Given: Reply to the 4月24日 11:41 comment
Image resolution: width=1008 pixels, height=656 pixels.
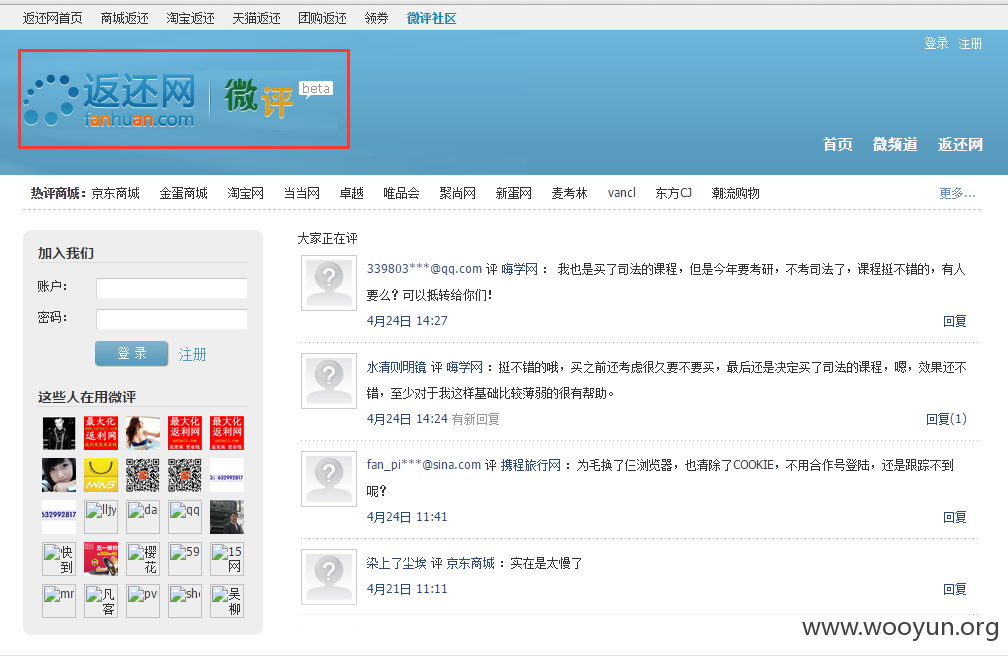Looking at the screenshot, I should click(955, 516).
